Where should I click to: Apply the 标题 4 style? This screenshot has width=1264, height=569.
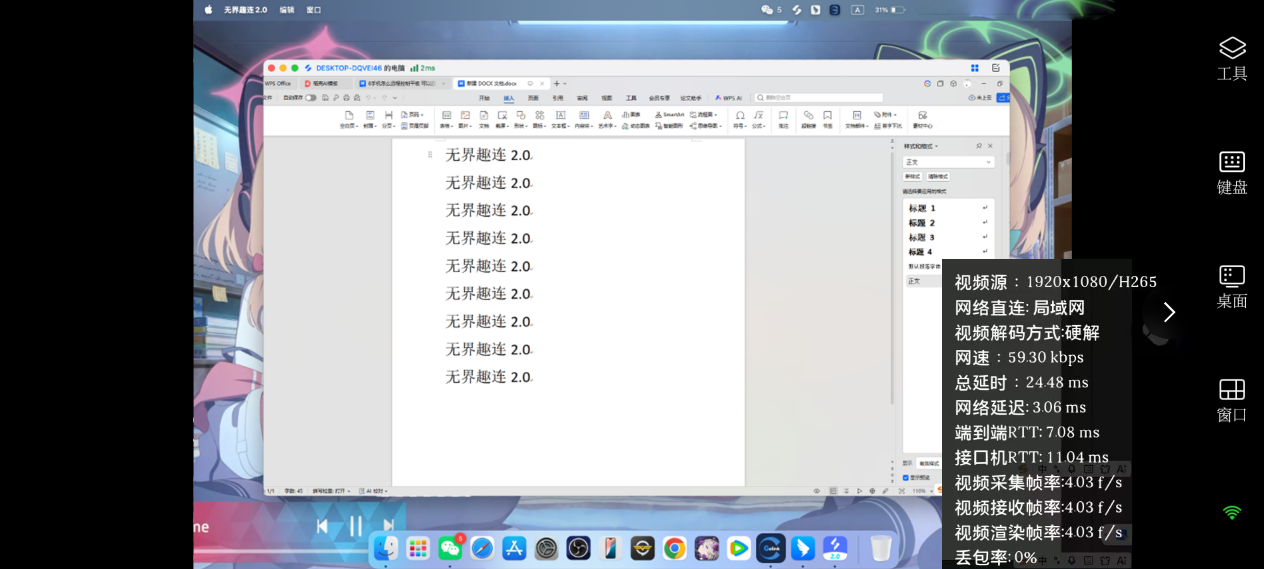click(x=947, y=252)
